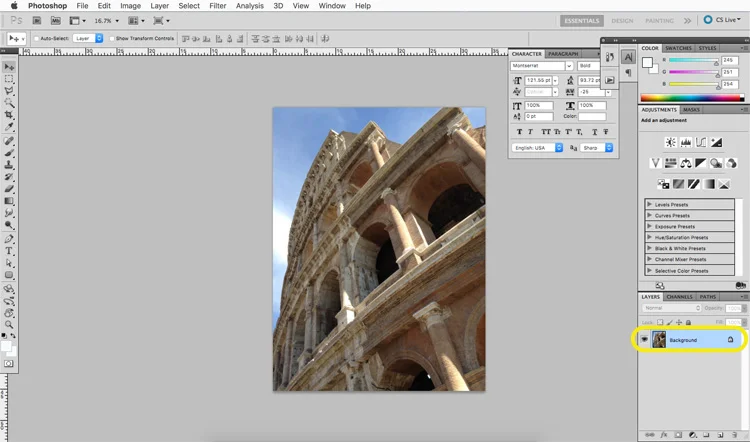Toggle Lock transparent pixels in Layers panel

click(660, 322)
